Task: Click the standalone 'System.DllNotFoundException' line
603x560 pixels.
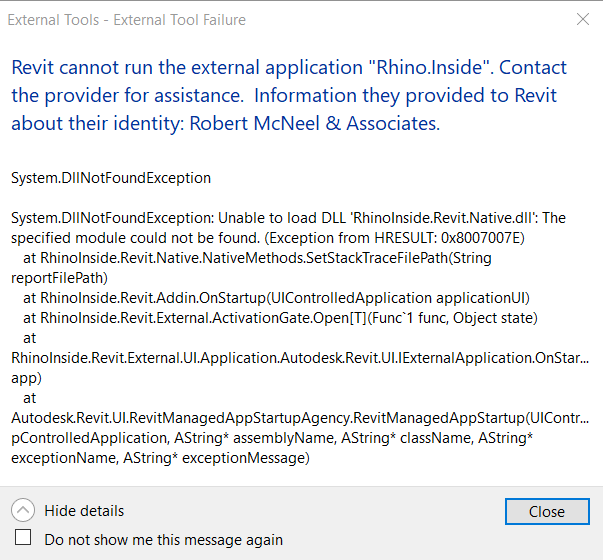Action: [111, 178]
